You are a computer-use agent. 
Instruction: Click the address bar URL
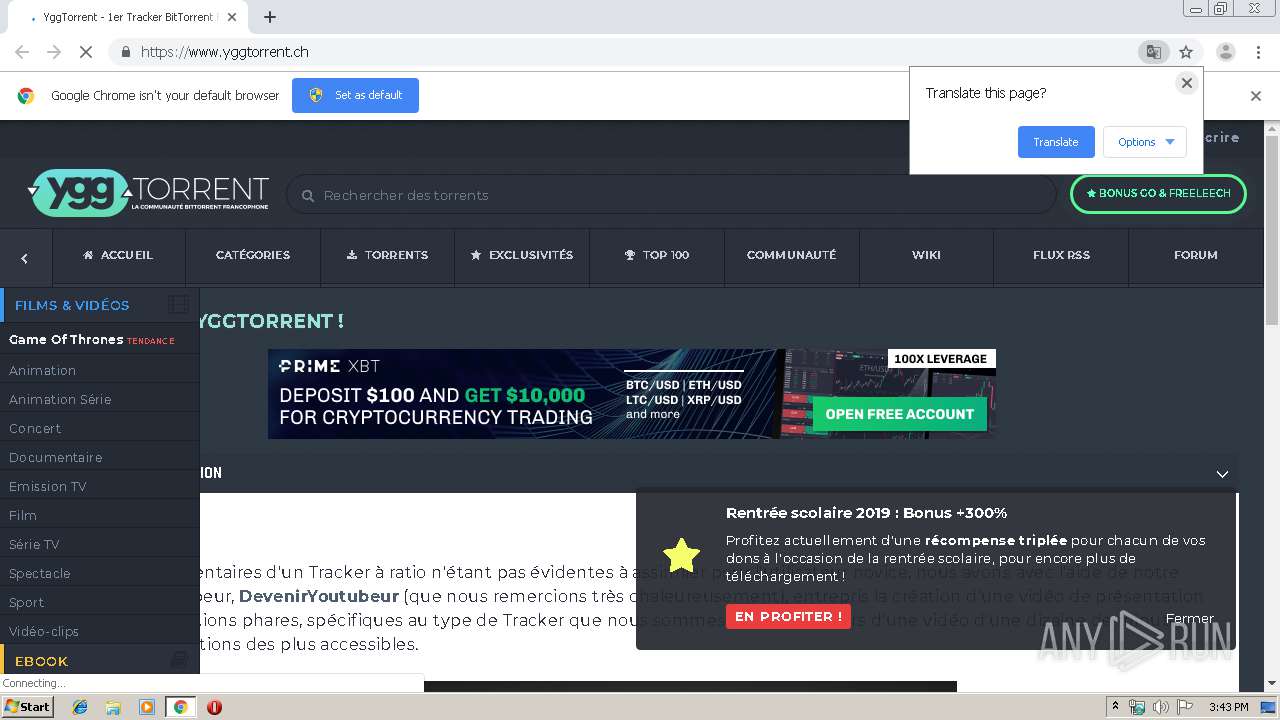(x=225, y=52)
